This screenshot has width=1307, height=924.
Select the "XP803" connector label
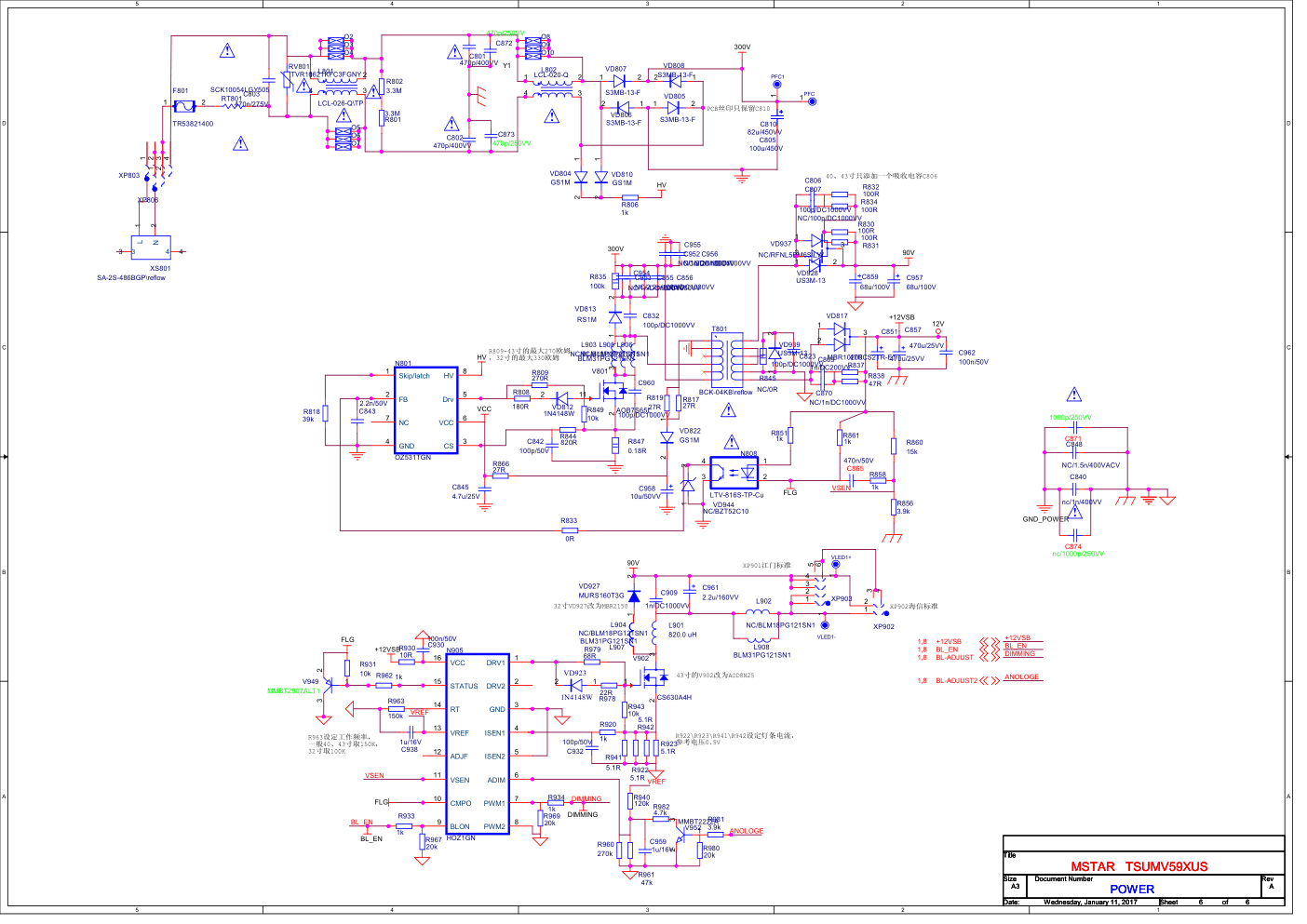129,175
